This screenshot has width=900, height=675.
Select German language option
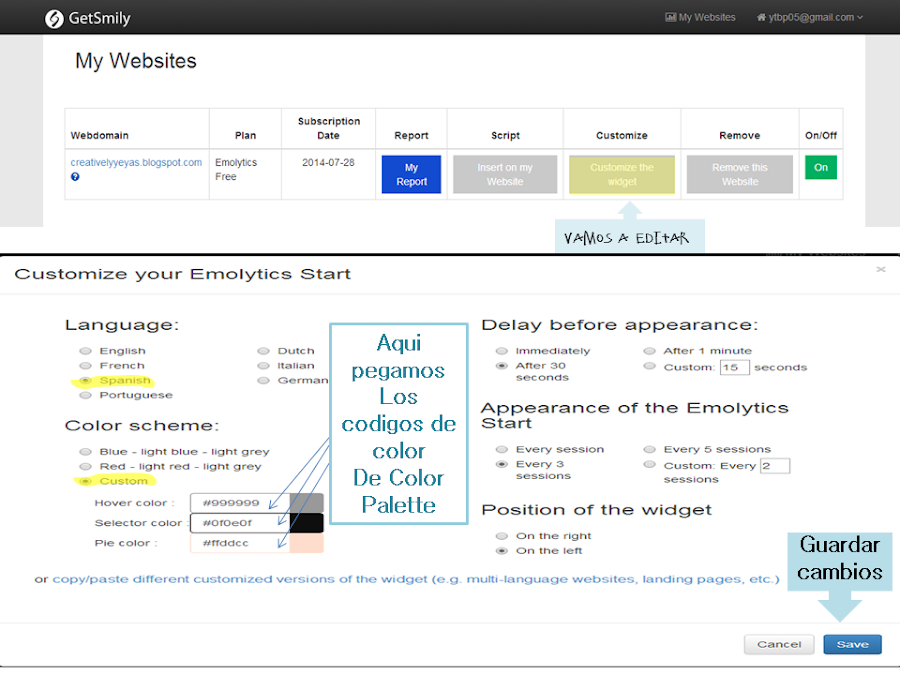(263, 381)
